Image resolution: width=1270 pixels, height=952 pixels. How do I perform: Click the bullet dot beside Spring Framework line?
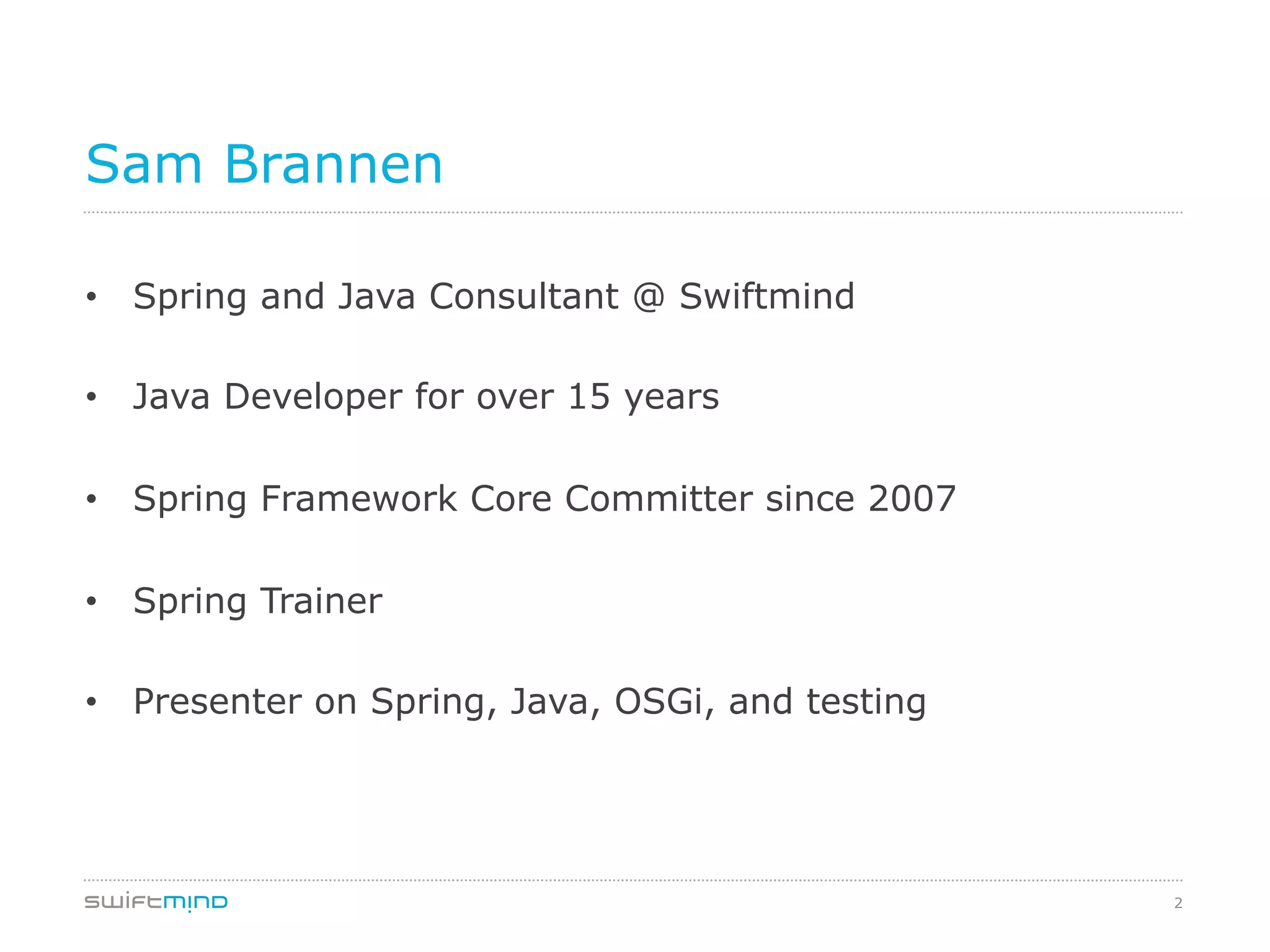(x=92, y=498)
